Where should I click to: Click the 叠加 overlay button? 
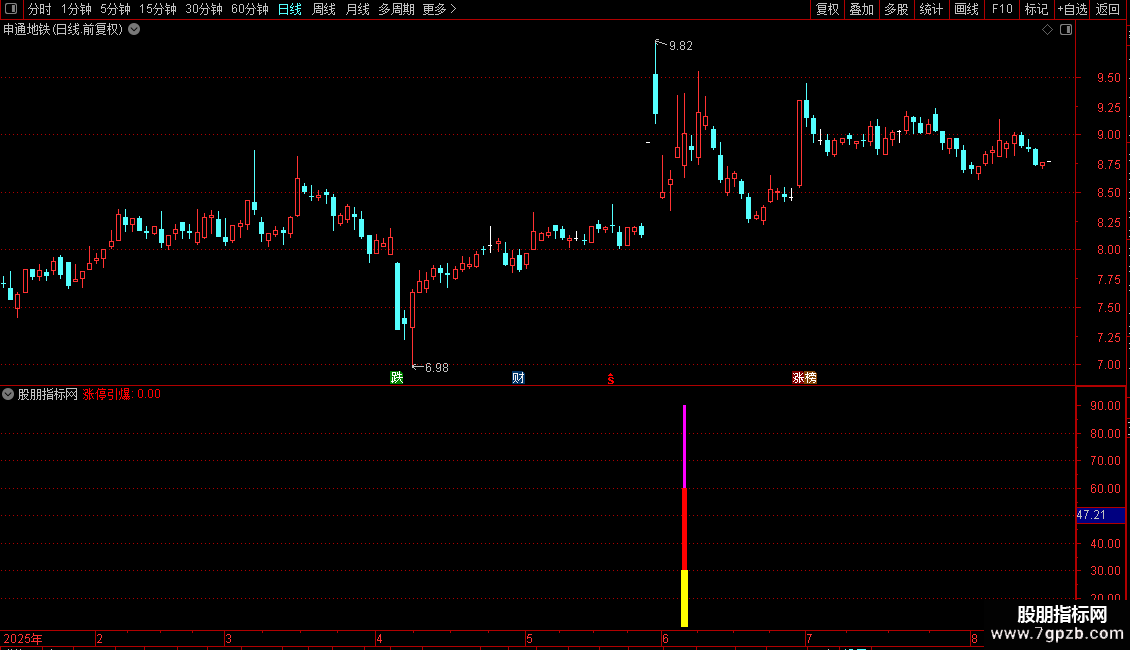pyautogui.click(x=861, y=9)
